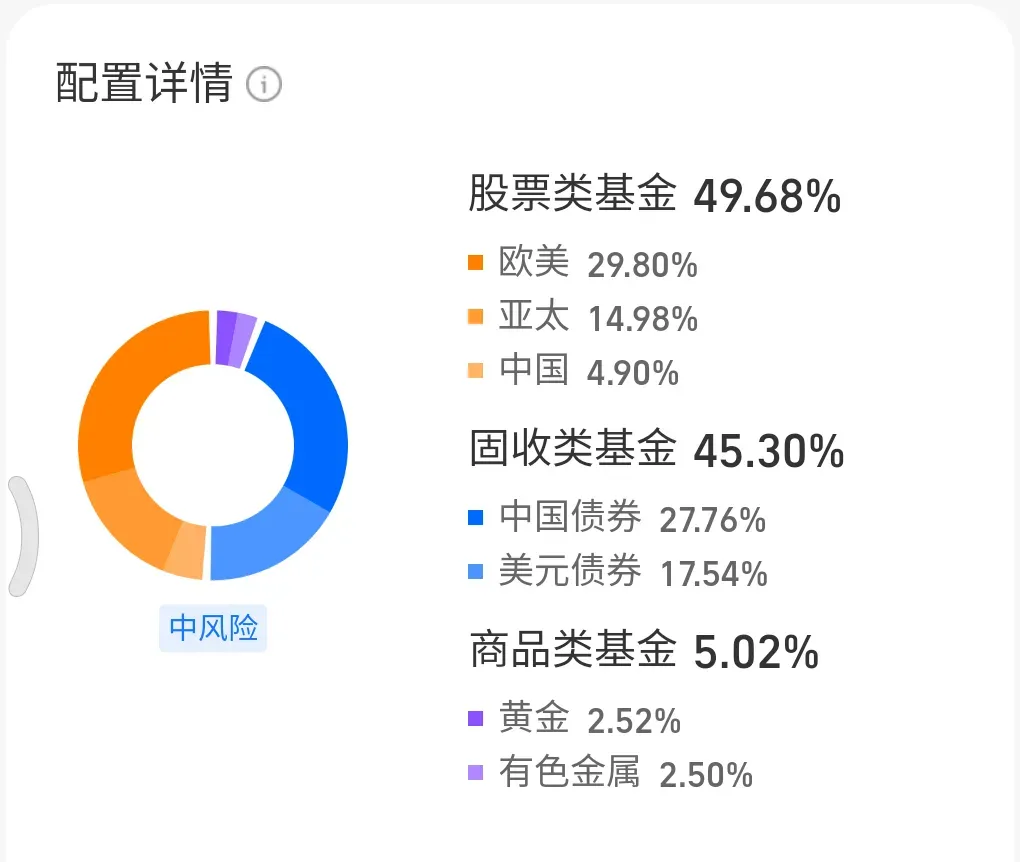This screenshot has width=1020, height=862.
Task: Click the info icon beside 配置详情
Action: point(265,85)
